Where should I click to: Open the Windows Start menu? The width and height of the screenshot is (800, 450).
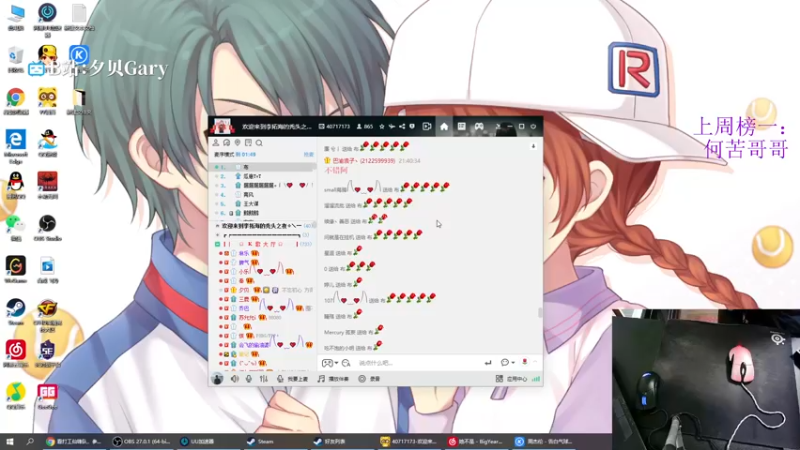tap(9, 441)
